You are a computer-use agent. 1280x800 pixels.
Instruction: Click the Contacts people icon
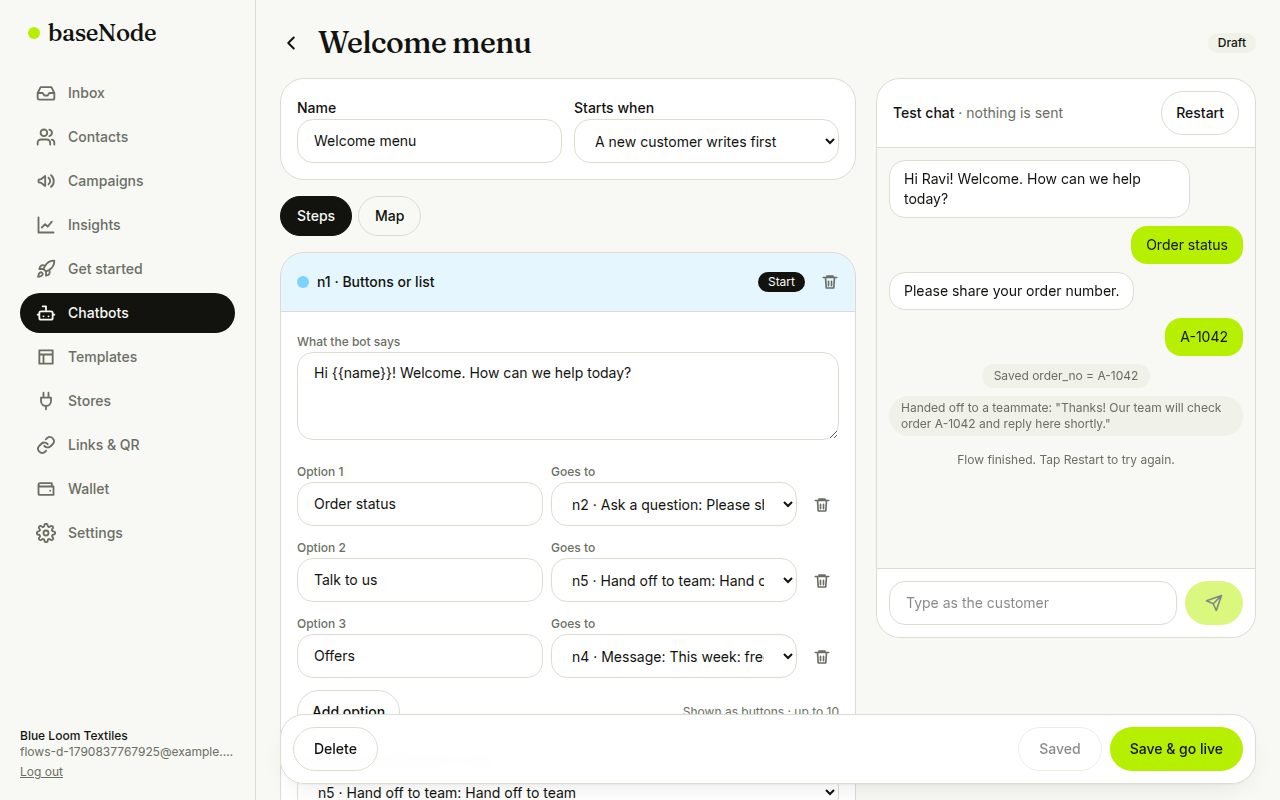[x=46, y=137]
